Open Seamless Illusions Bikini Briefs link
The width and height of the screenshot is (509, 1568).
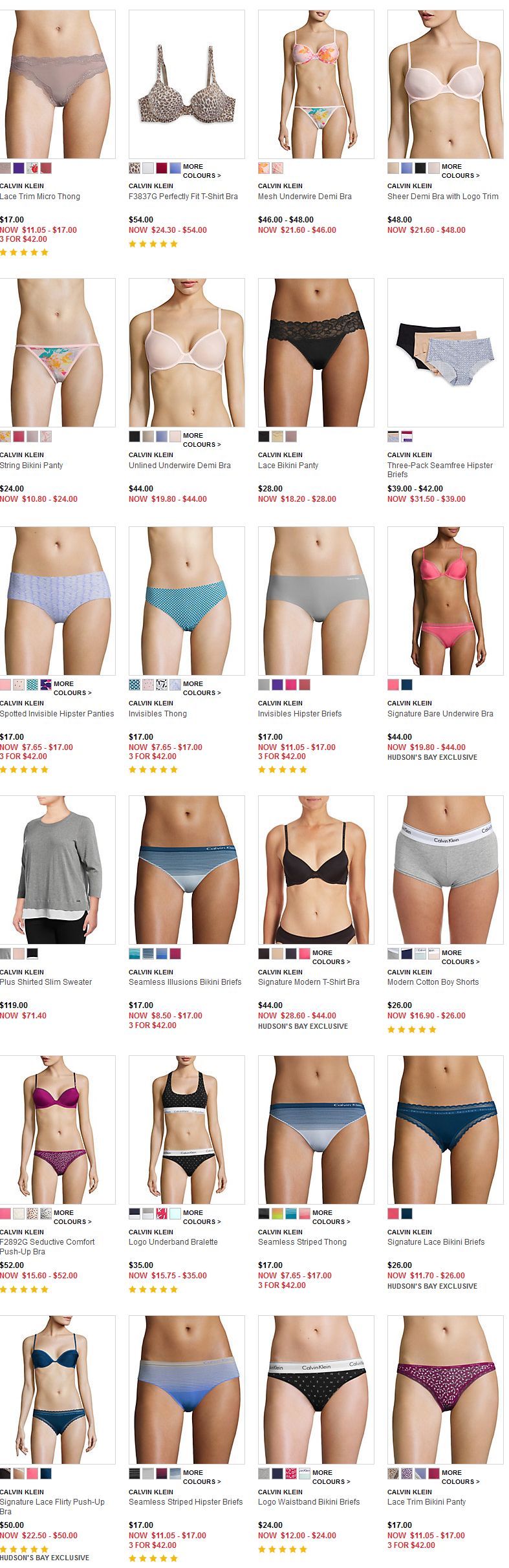point(185,982)
